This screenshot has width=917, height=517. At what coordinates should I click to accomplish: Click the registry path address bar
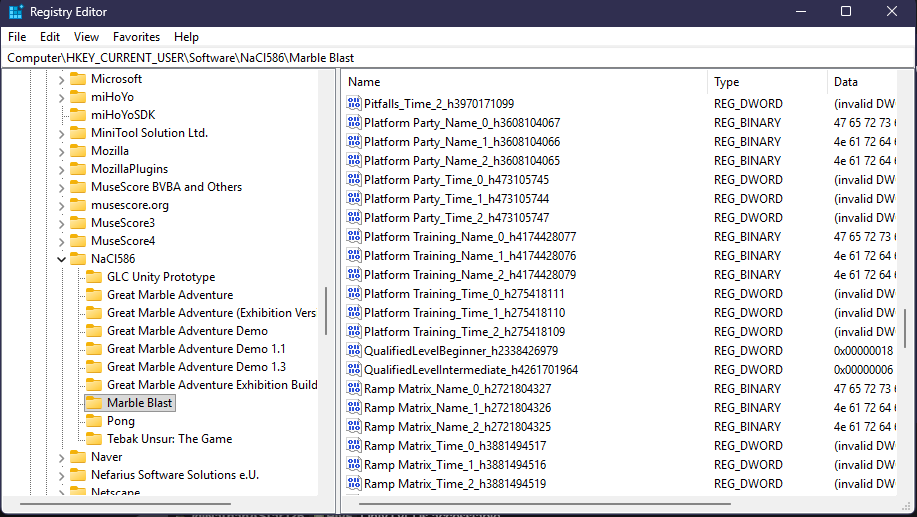[x=457, y=58]
